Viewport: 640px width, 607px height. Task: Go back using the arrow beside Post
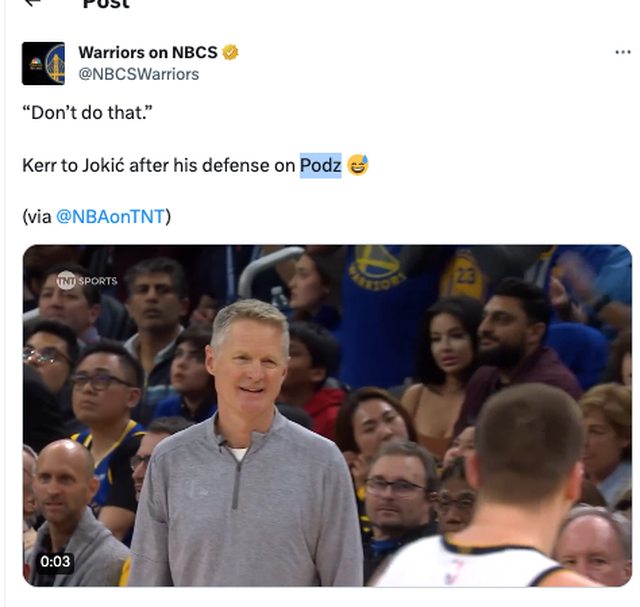33,2
